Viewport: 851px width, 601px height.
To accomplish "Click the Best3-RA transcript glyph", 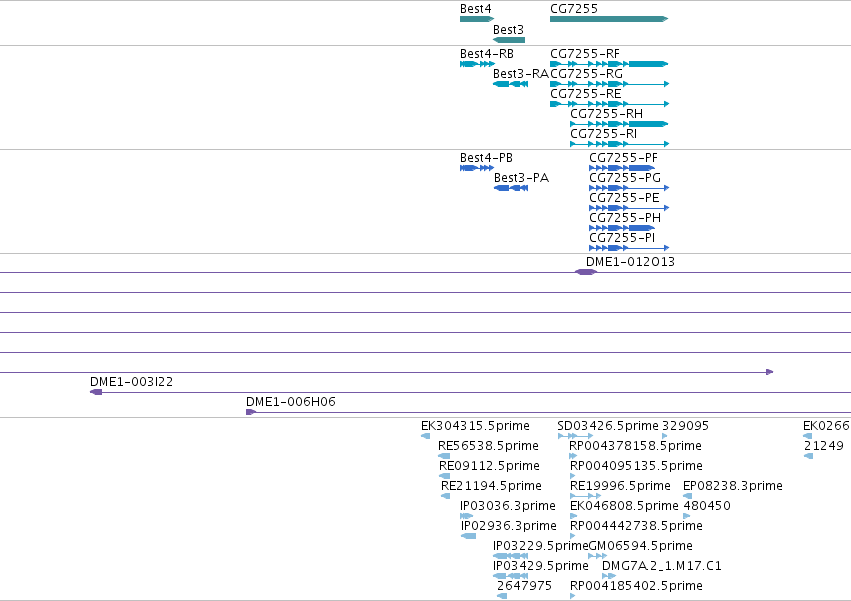I will tap(511, 84).
